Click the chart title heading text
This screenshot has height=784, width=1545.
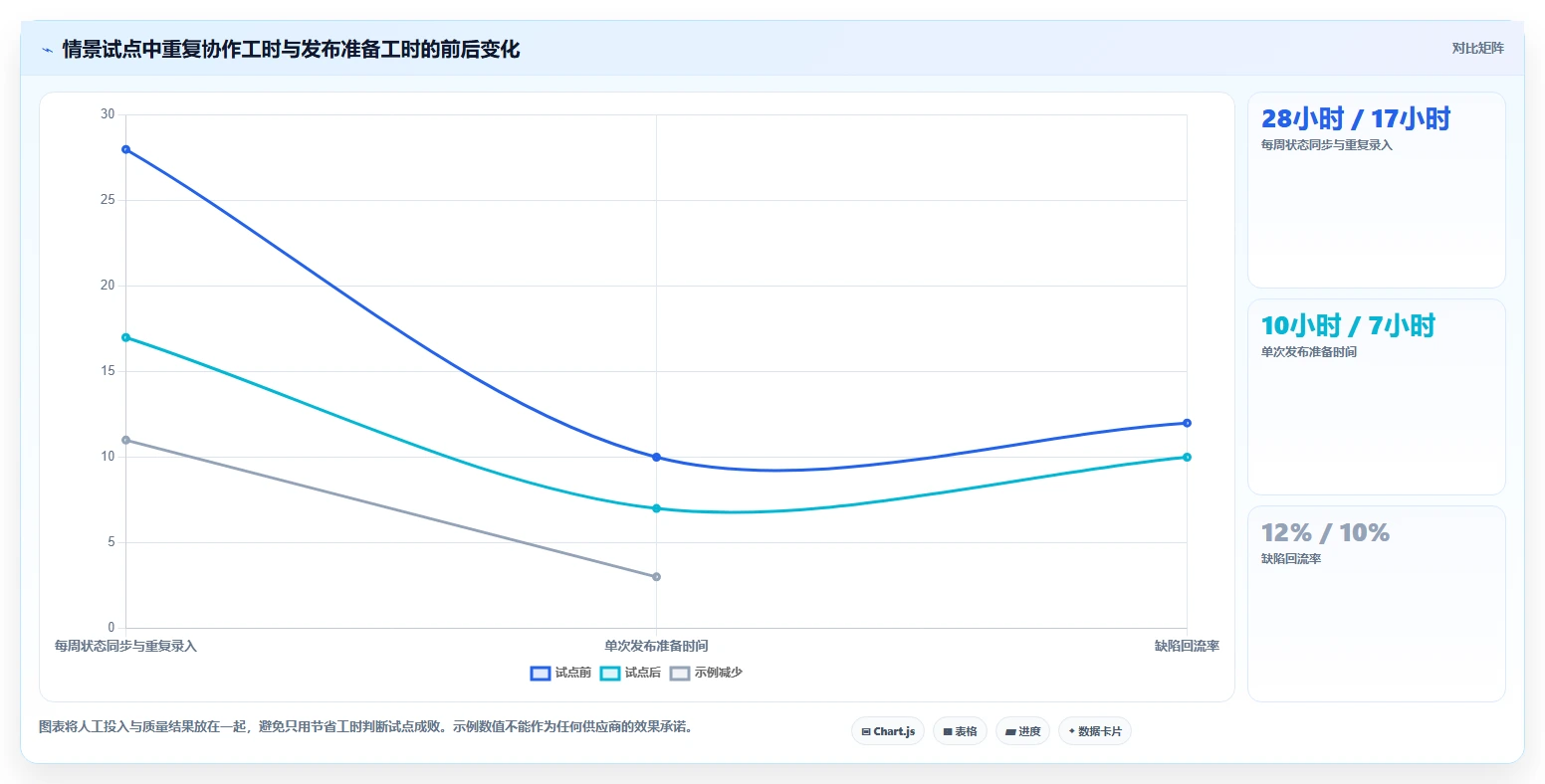coord(291,50)
